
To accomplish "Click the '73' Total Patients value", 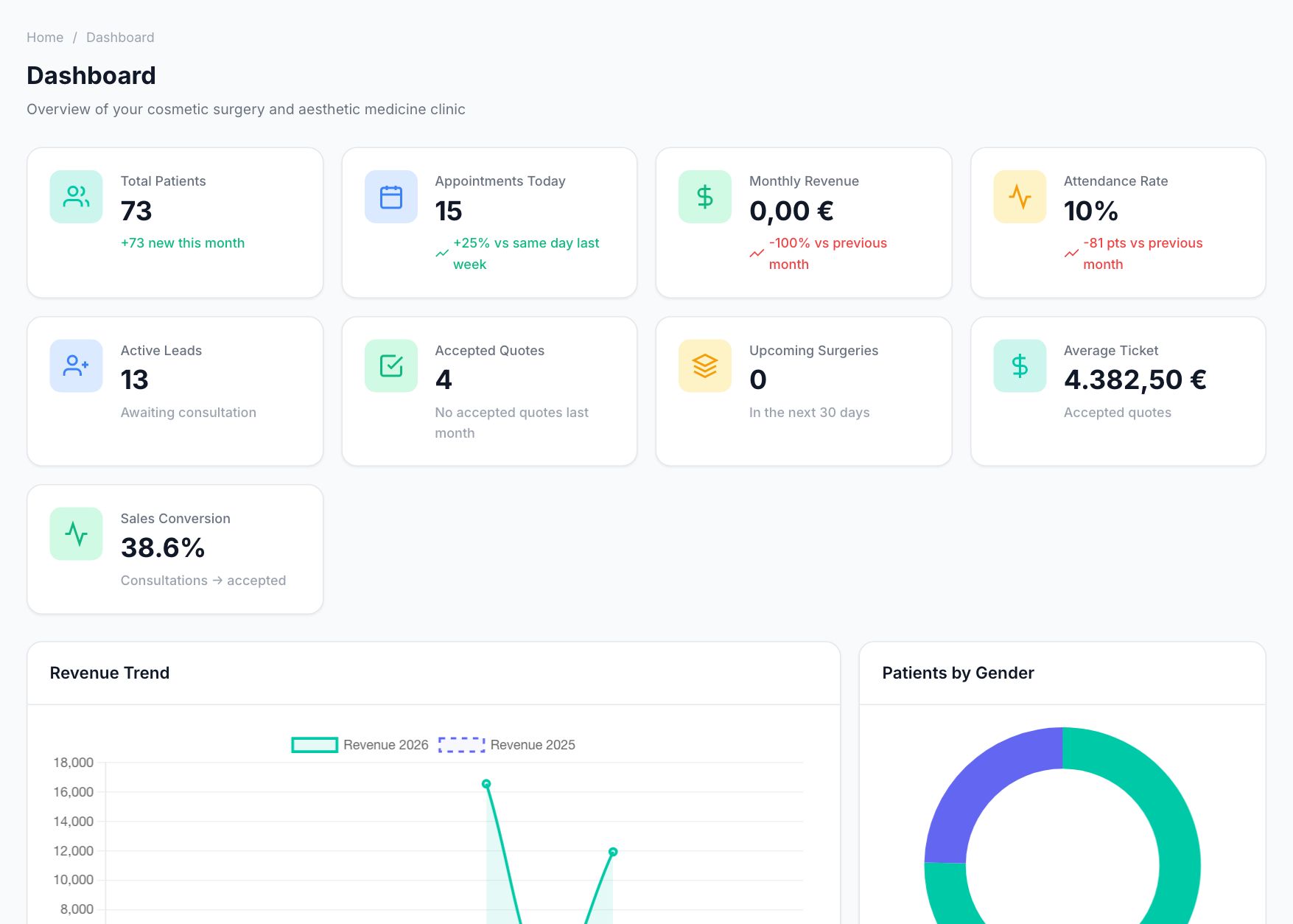I will coord(136,211).
